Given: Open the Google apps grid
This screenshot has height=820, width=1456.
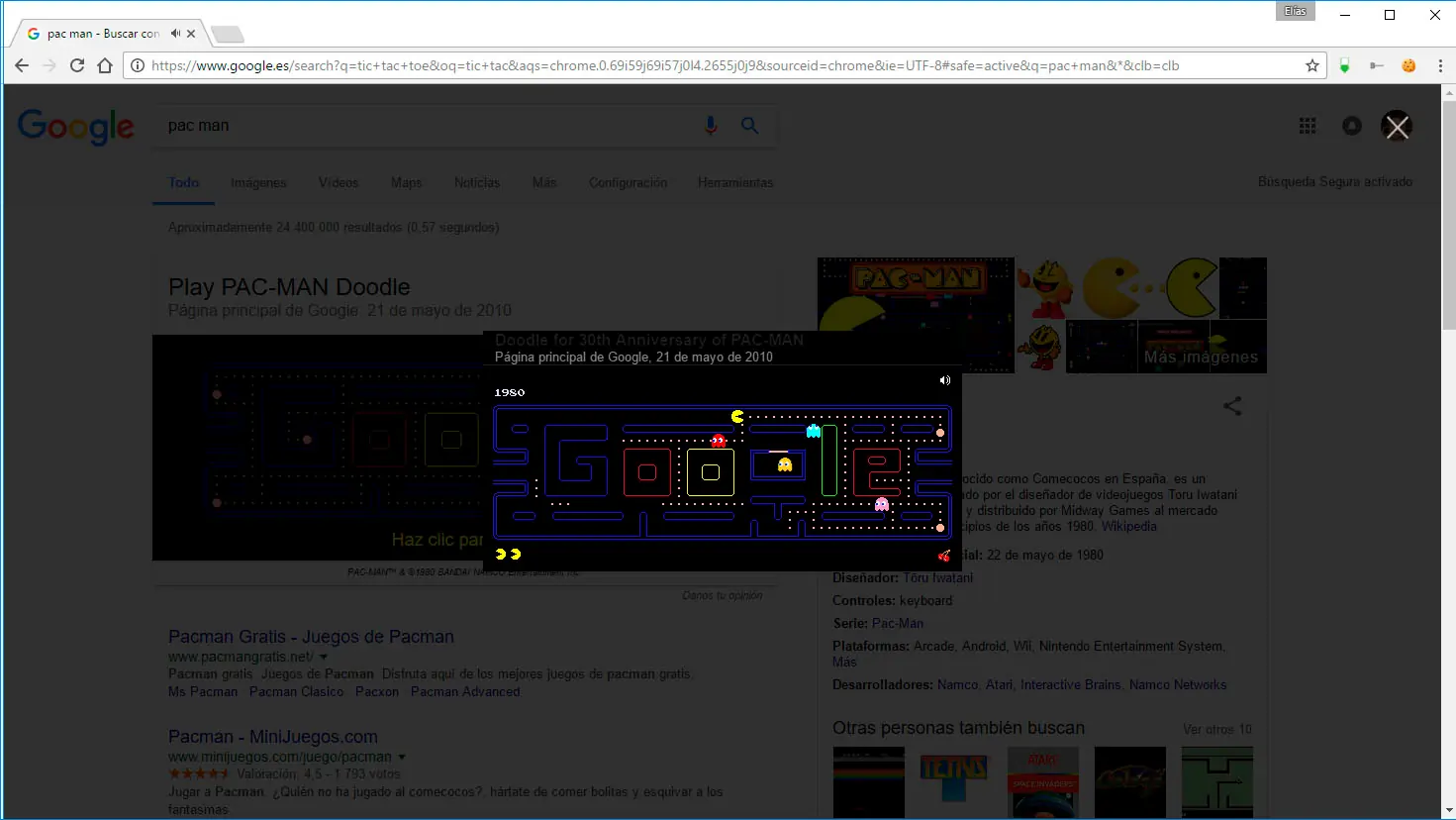Looking at the screenshot, I should click(x=1308, y=126).
